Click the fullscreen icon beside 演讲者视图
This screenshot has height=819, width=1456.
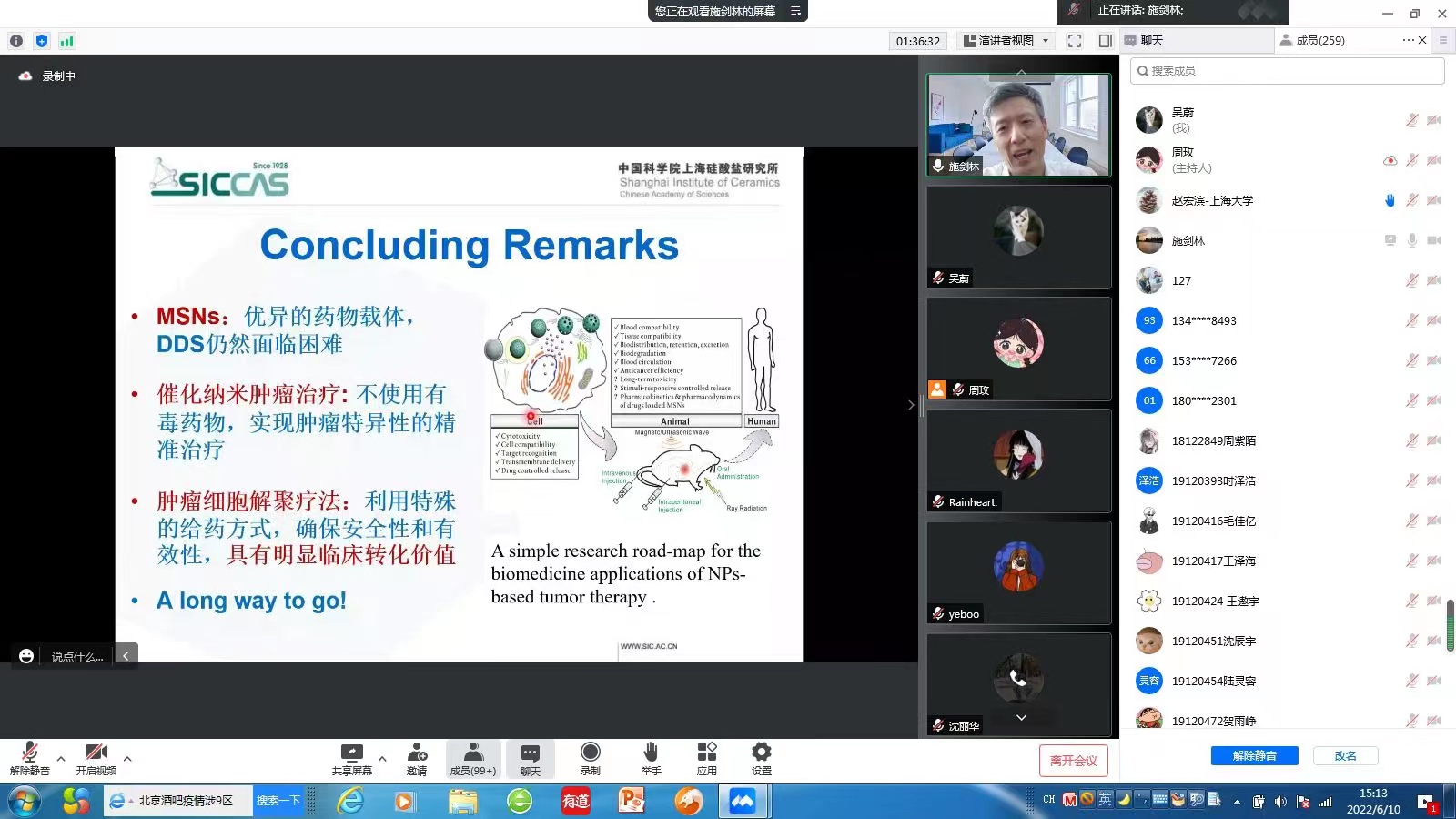(x=1075, y=41)
